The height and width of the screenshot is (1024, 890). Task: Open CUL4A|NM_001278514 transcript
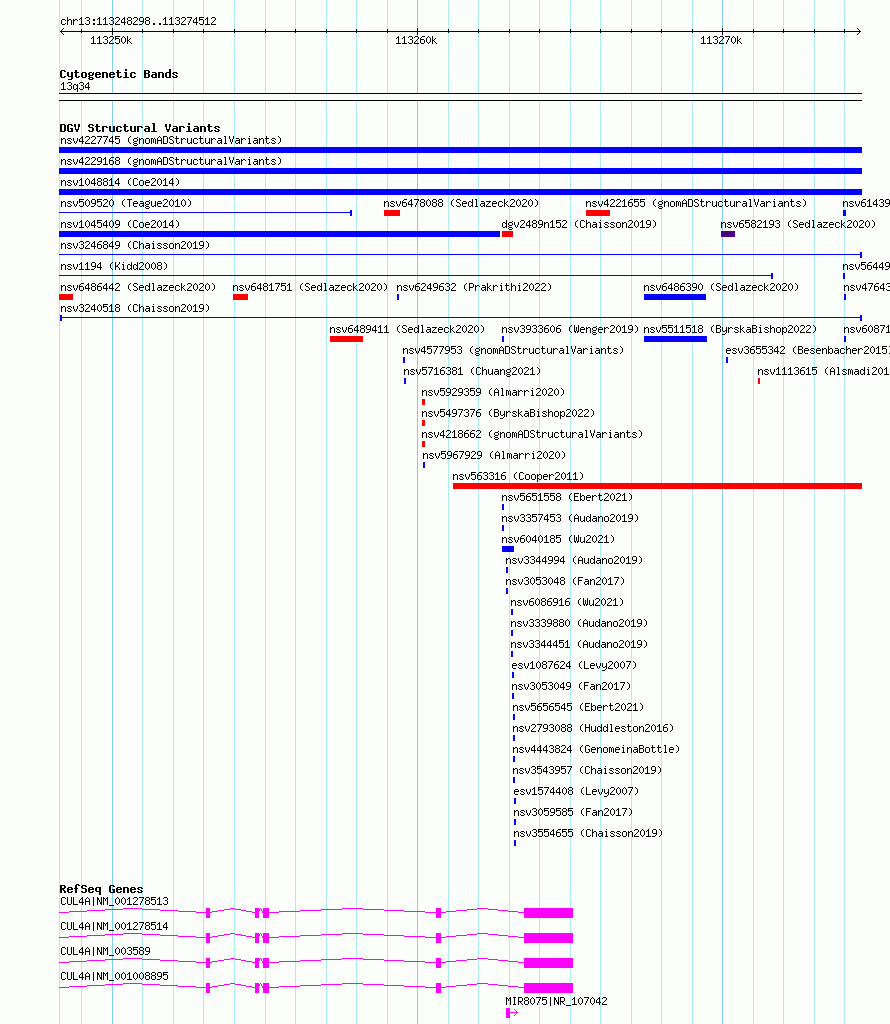pyautogui.click(x=114, y=926)
